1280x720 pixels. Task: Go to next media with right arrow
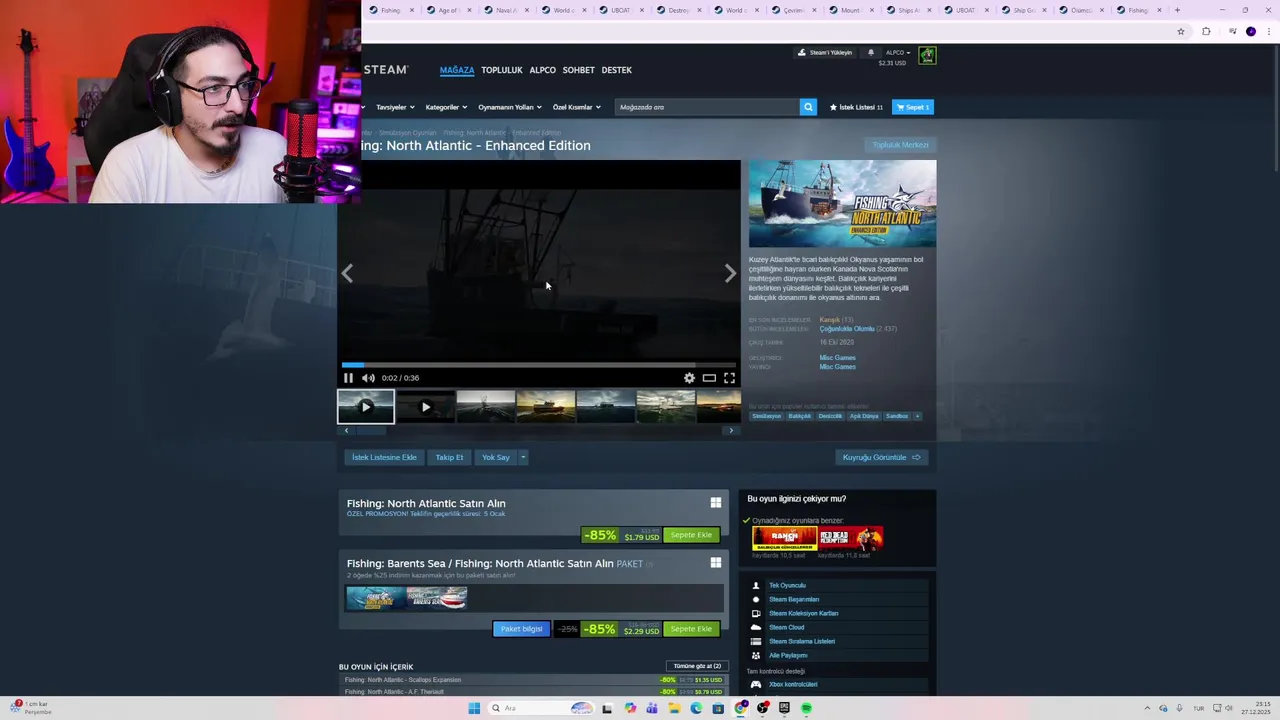pyautogui.click(x=730, y=274)
